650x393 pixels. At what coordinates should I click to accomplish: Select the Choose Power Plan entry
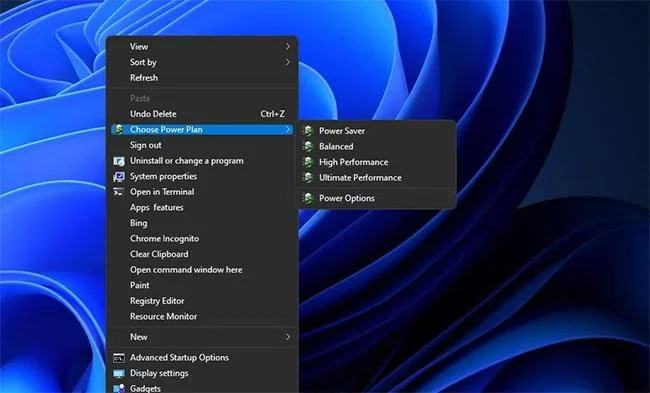[x=202, y=130]
